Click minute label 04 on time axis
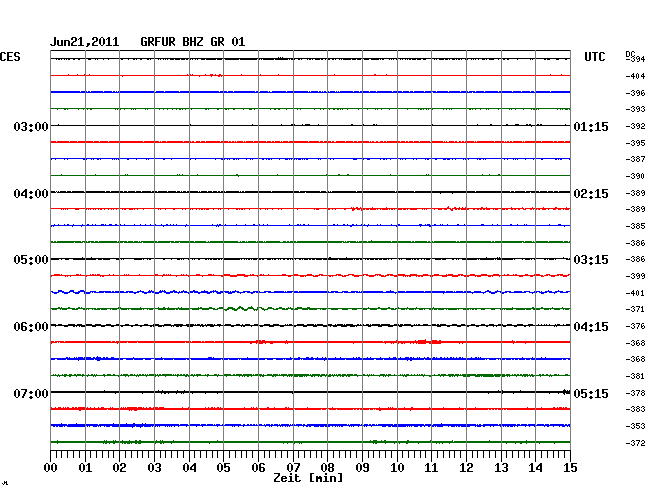The width and height of the screenshot is (650, 494). 189,468
